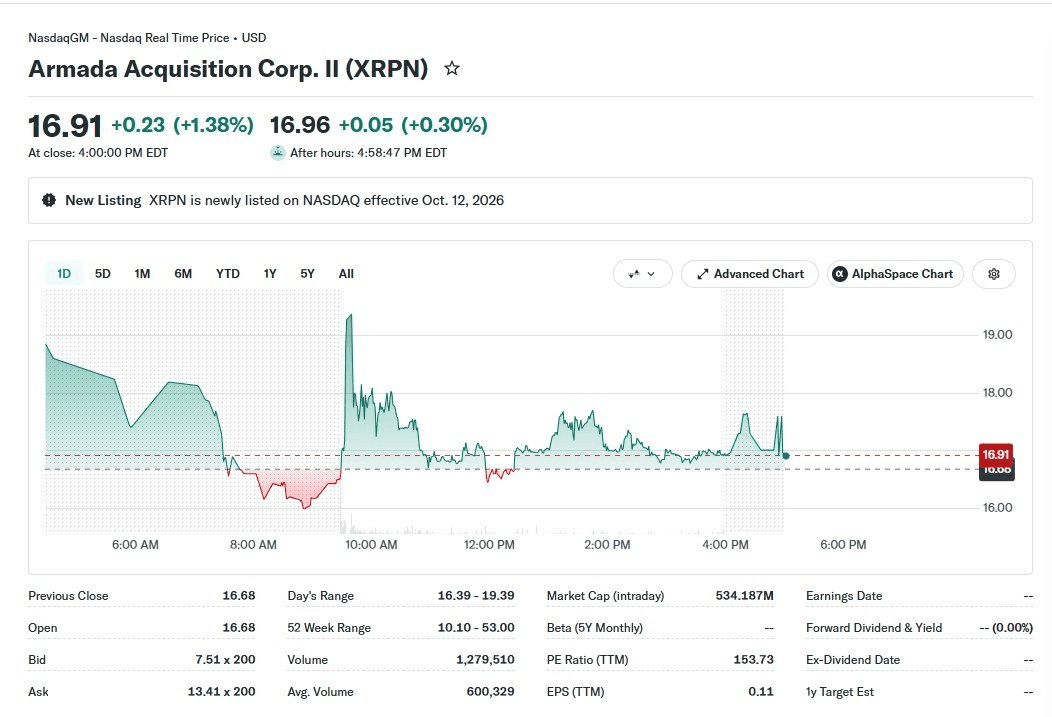Click the after hours moon icon
Image resolution: width=1052 pixels, height=717 pixels.
[278, 153]
